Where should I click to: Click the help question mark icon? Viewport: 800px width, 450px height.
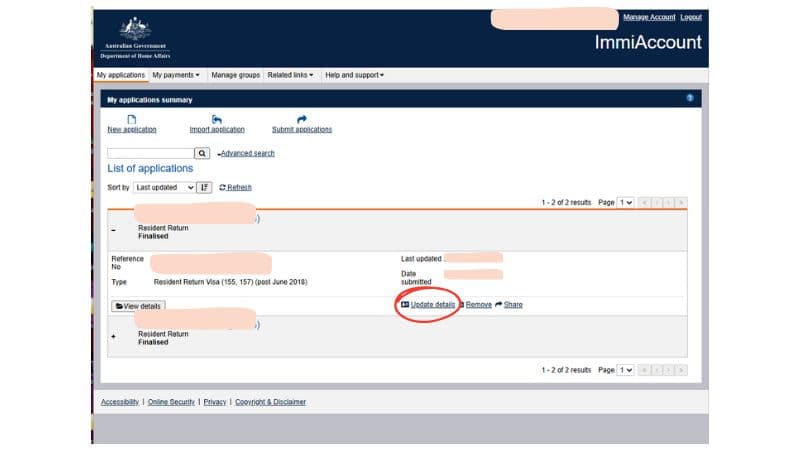pyautogui.click(x=690, y=98)
